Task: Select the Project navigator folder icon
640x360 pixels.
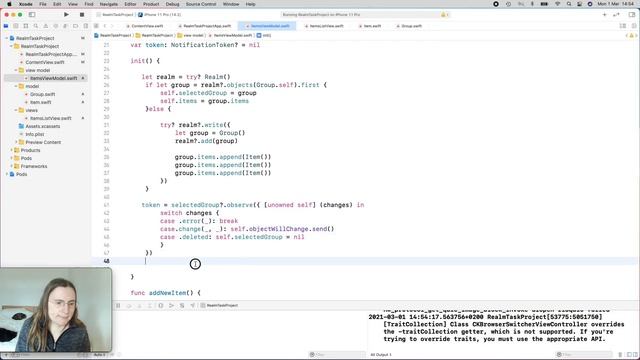Action: click(6, 26)
